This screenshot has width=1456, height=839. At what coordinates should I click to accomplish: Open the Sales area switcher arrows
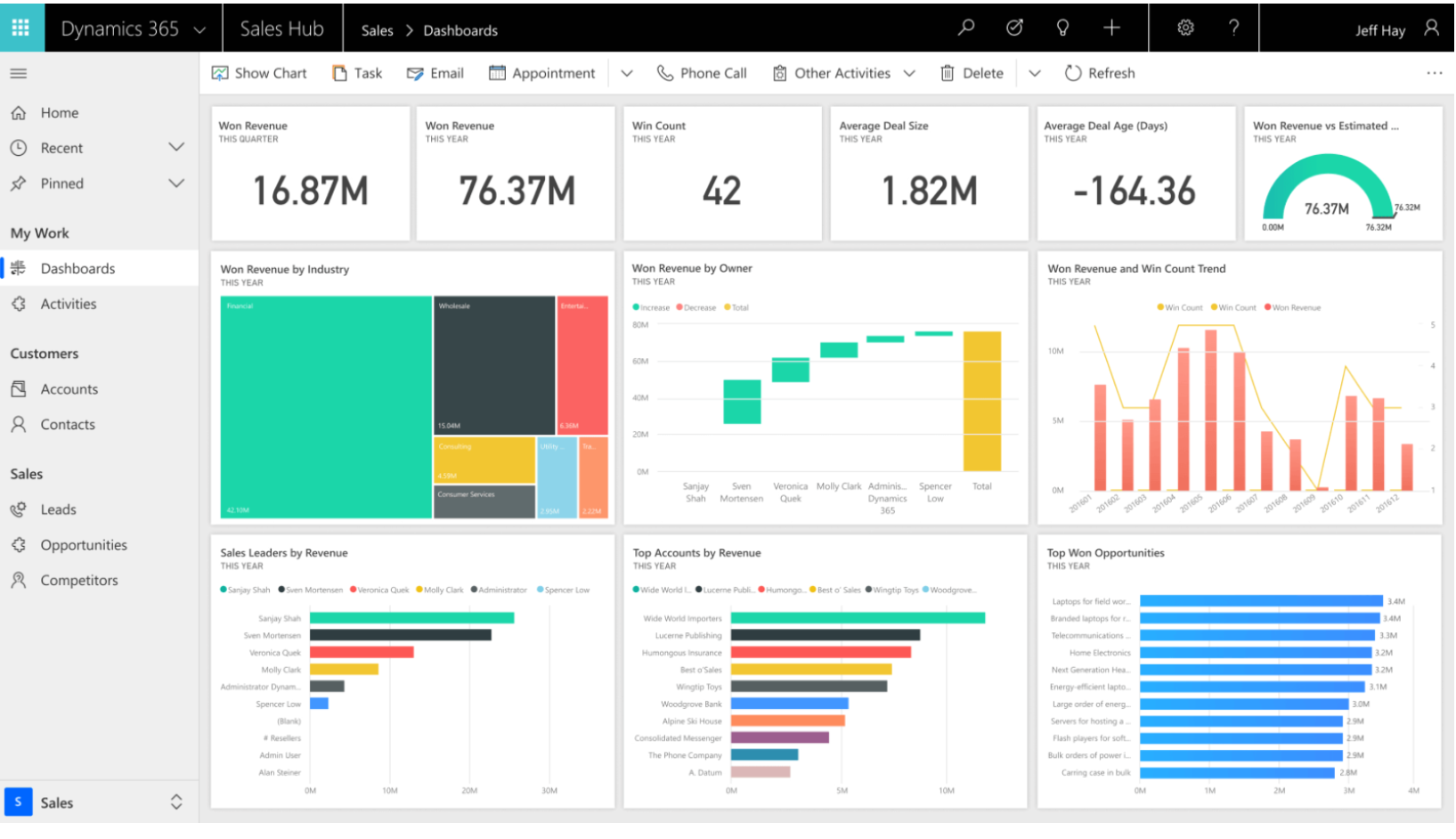[x=176, y=802]
